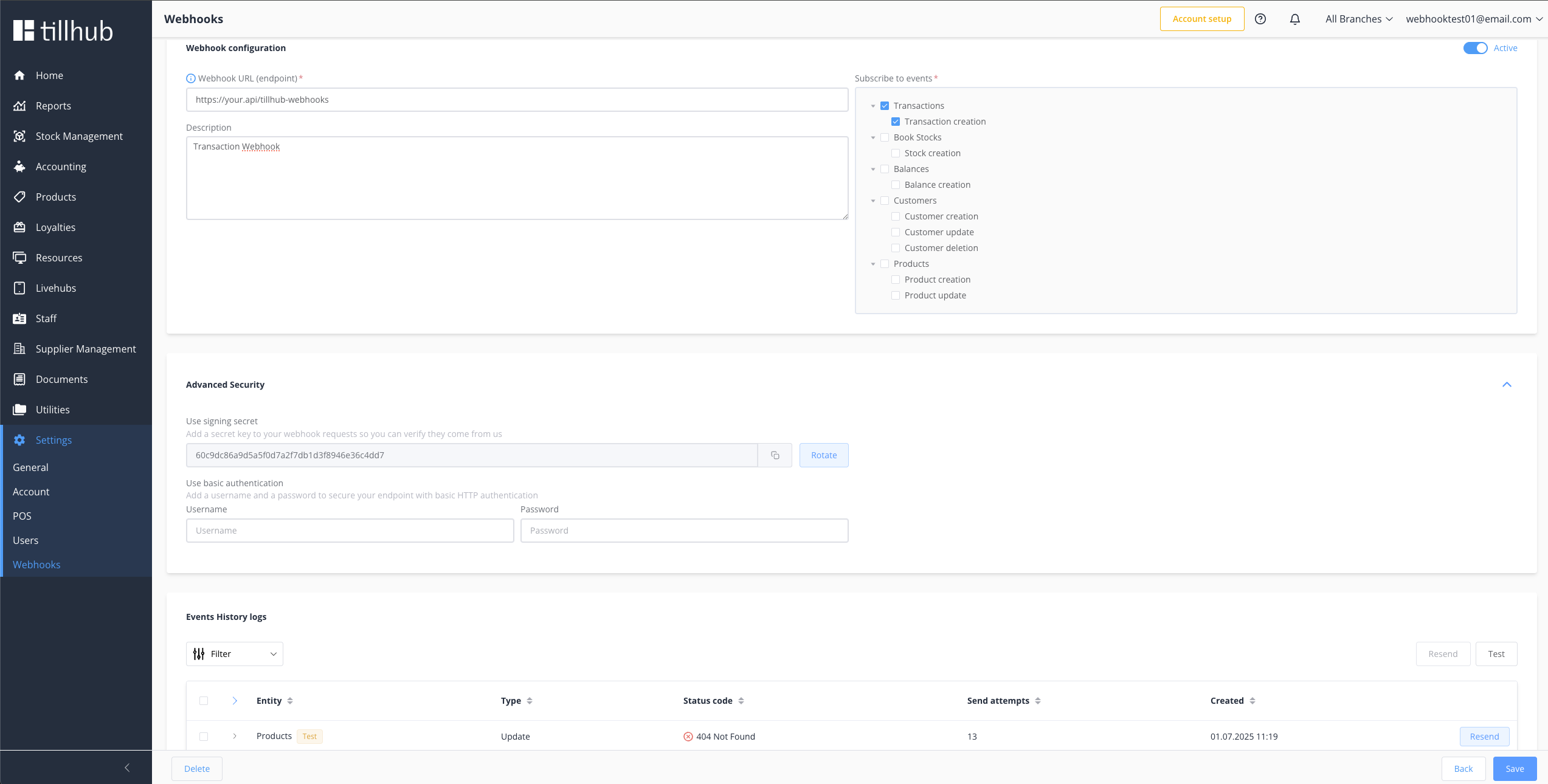1548x784 pixels.
Task: Click the Webhook URL info icon
Action: click(191, 78)
